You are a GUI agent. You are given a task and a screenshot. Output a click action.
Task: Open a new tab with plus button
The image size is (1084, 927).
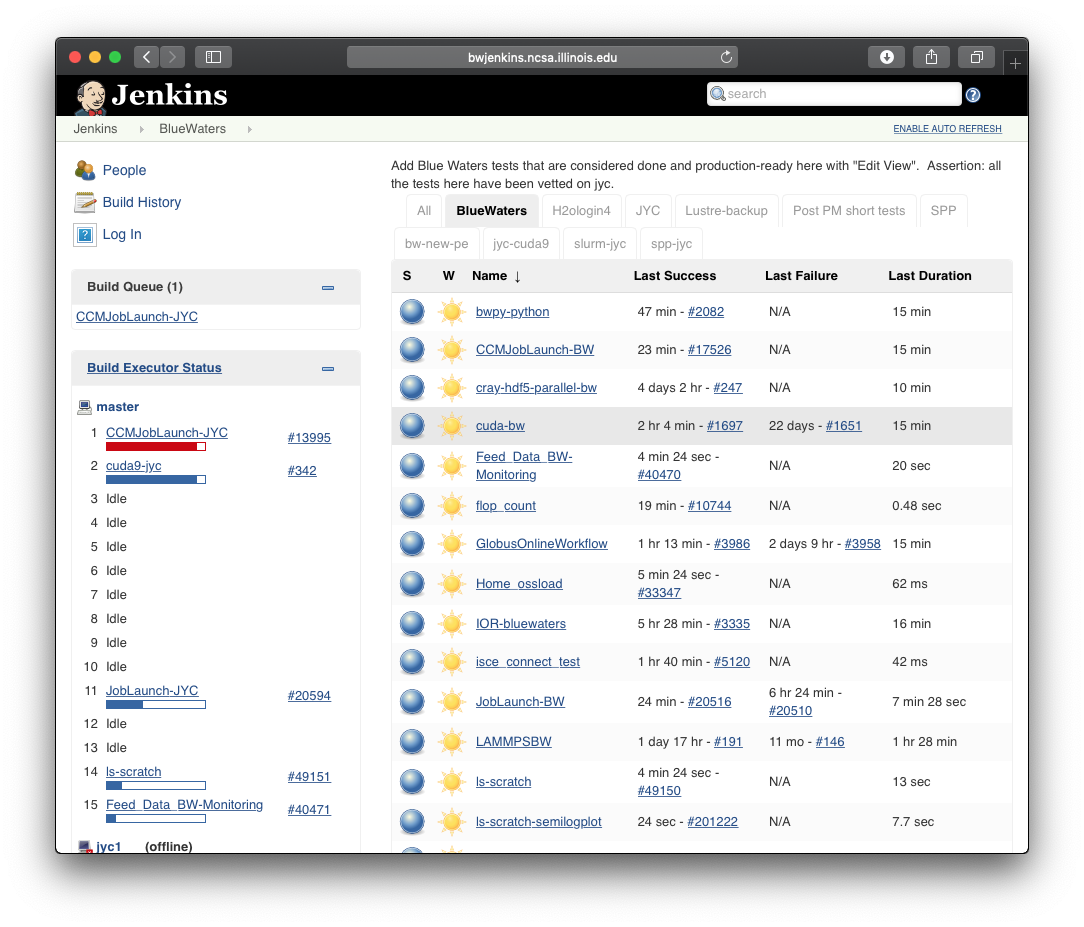point(1015,64)
